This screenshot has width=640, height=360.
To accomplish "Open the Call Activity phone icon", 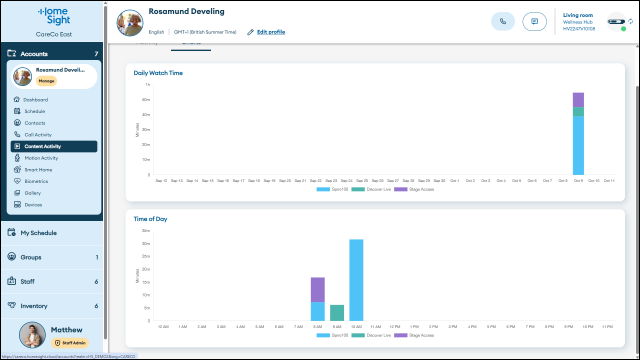I will (x=17, y=134).
